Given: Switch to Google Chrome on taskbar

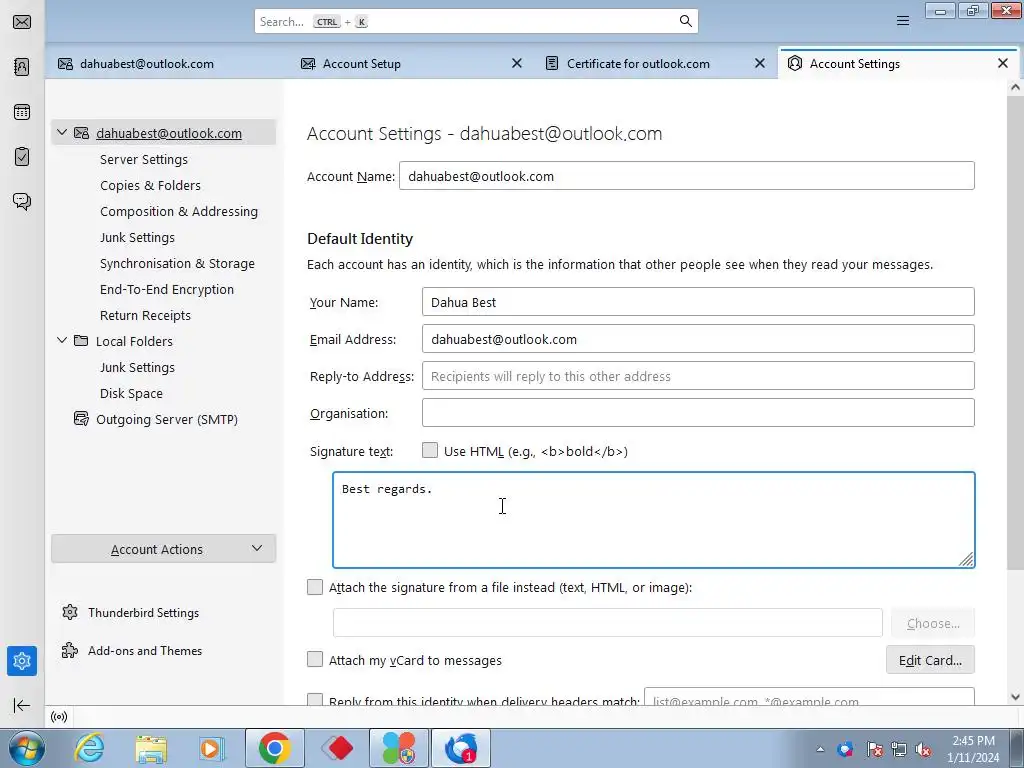Looking at the screenshot, I should (x=274, y=748).
